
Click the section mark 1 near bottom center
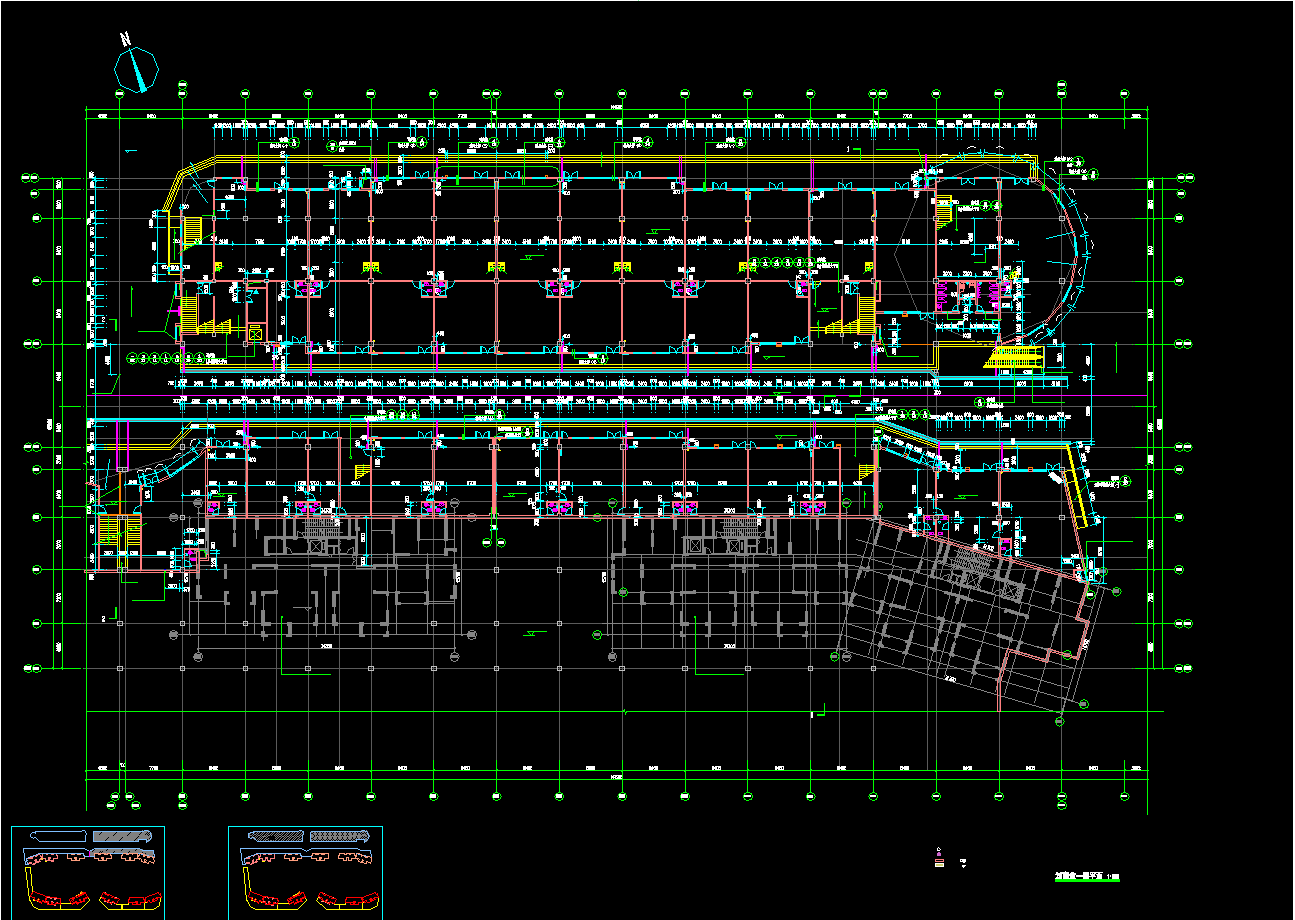(x=812, y=715)
